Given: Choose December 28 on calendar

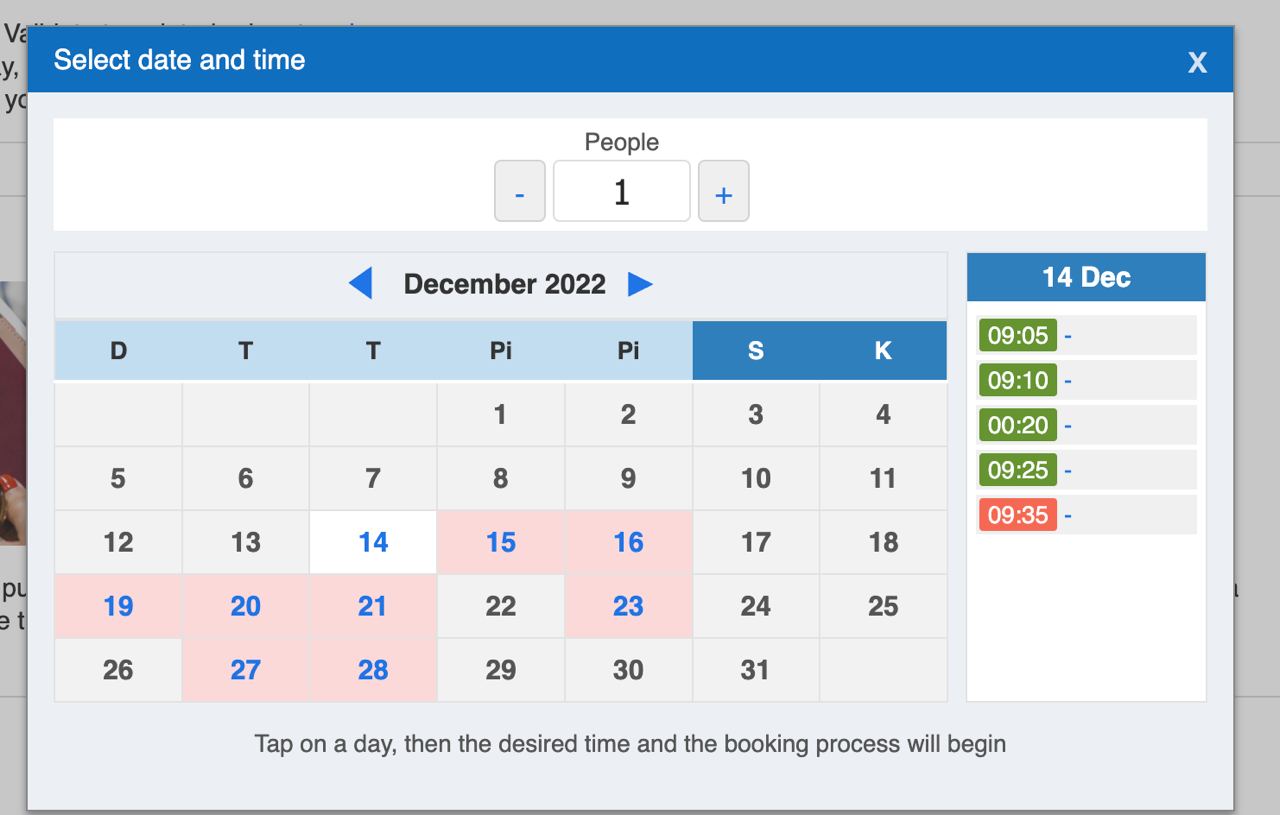Looking at the screenshot, I should [373, 670].
